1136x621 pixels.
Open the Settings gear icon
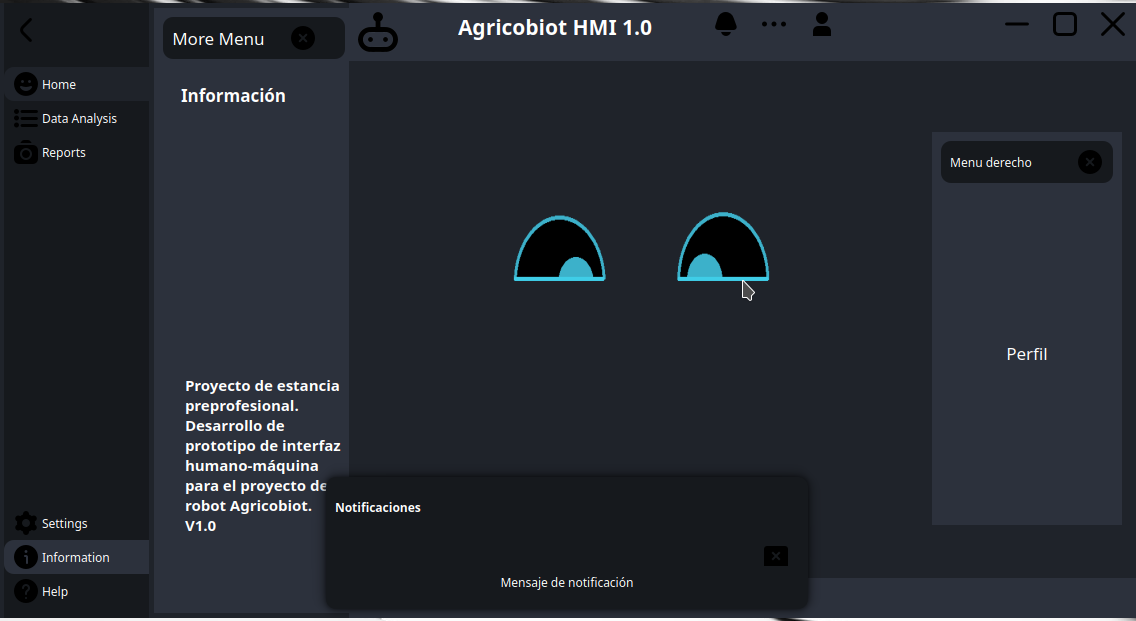coord(24,522)
